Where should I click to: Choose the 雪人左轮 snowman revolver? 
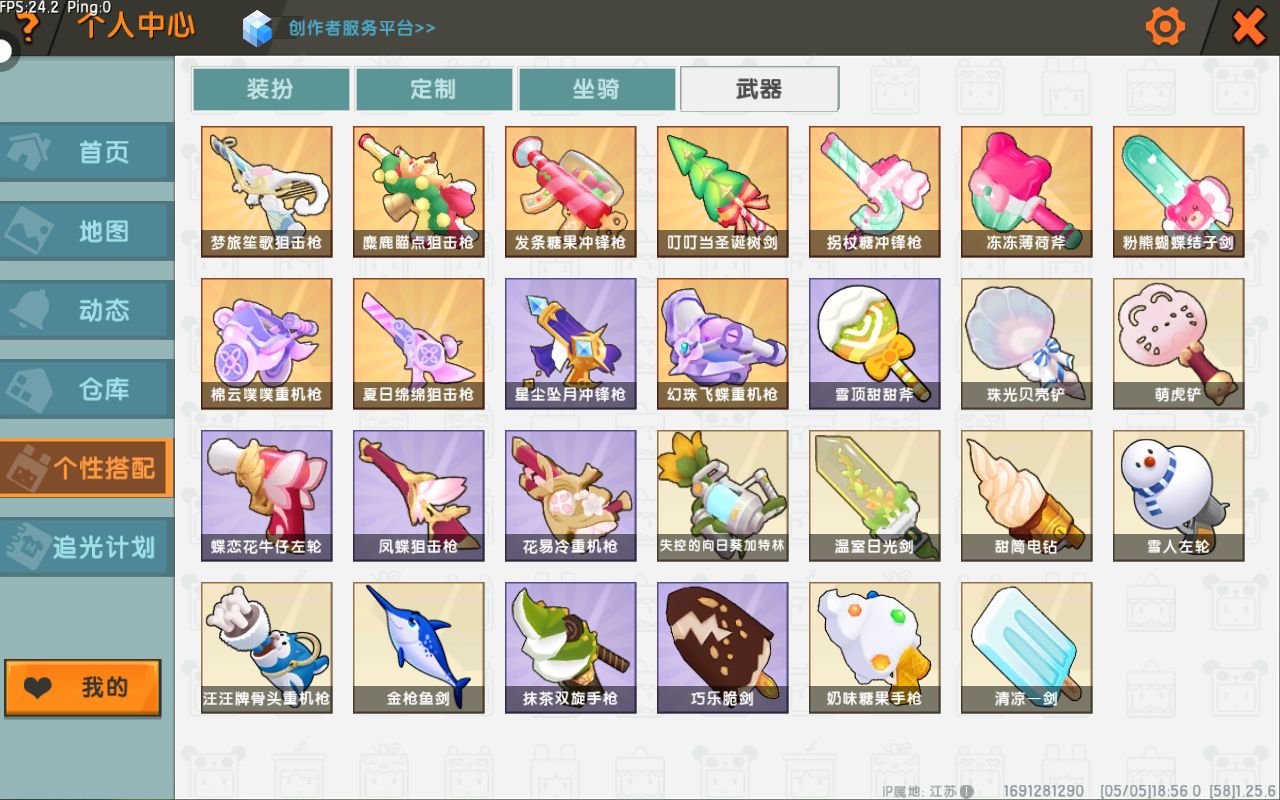pyautogui.click(x=1179, y=496)
